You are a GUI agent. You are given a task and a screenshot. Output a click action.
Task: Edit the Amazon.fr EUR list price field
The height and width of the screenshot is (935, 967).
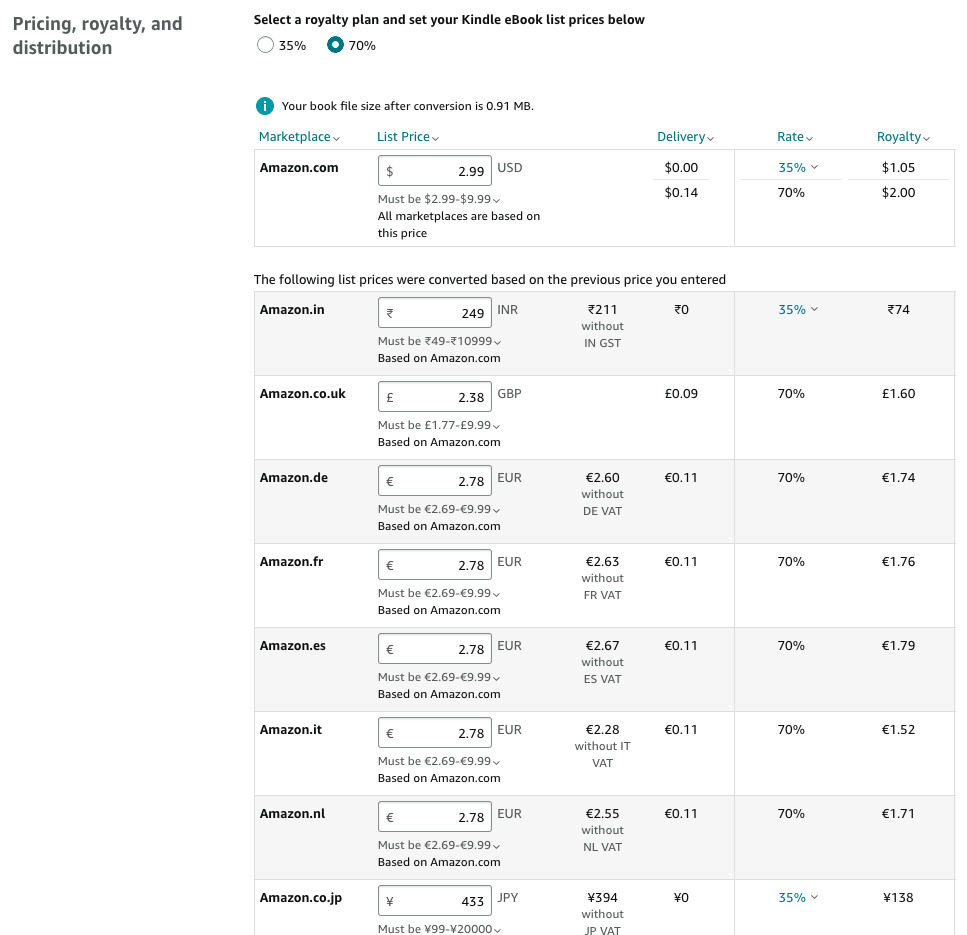(435, 564)
